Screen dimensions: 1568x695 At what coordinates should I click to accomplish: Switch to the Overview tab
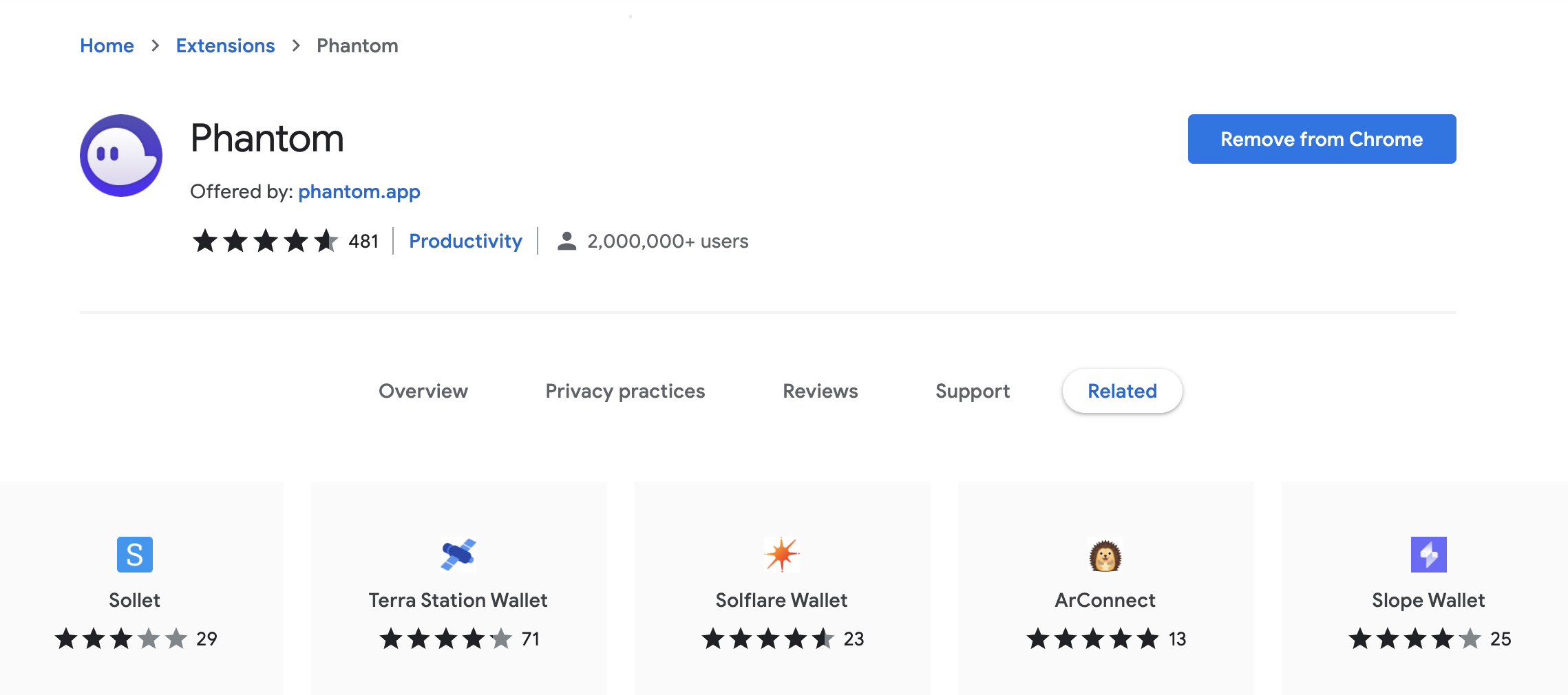[423, 391]
